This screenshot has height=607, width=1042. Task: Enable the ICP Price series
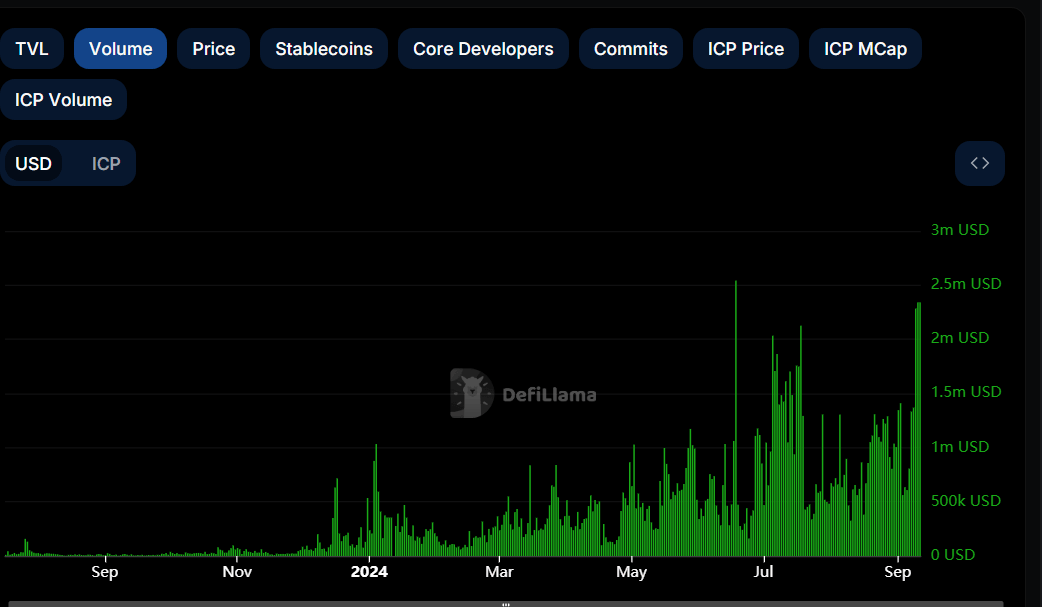click(745, 49)
